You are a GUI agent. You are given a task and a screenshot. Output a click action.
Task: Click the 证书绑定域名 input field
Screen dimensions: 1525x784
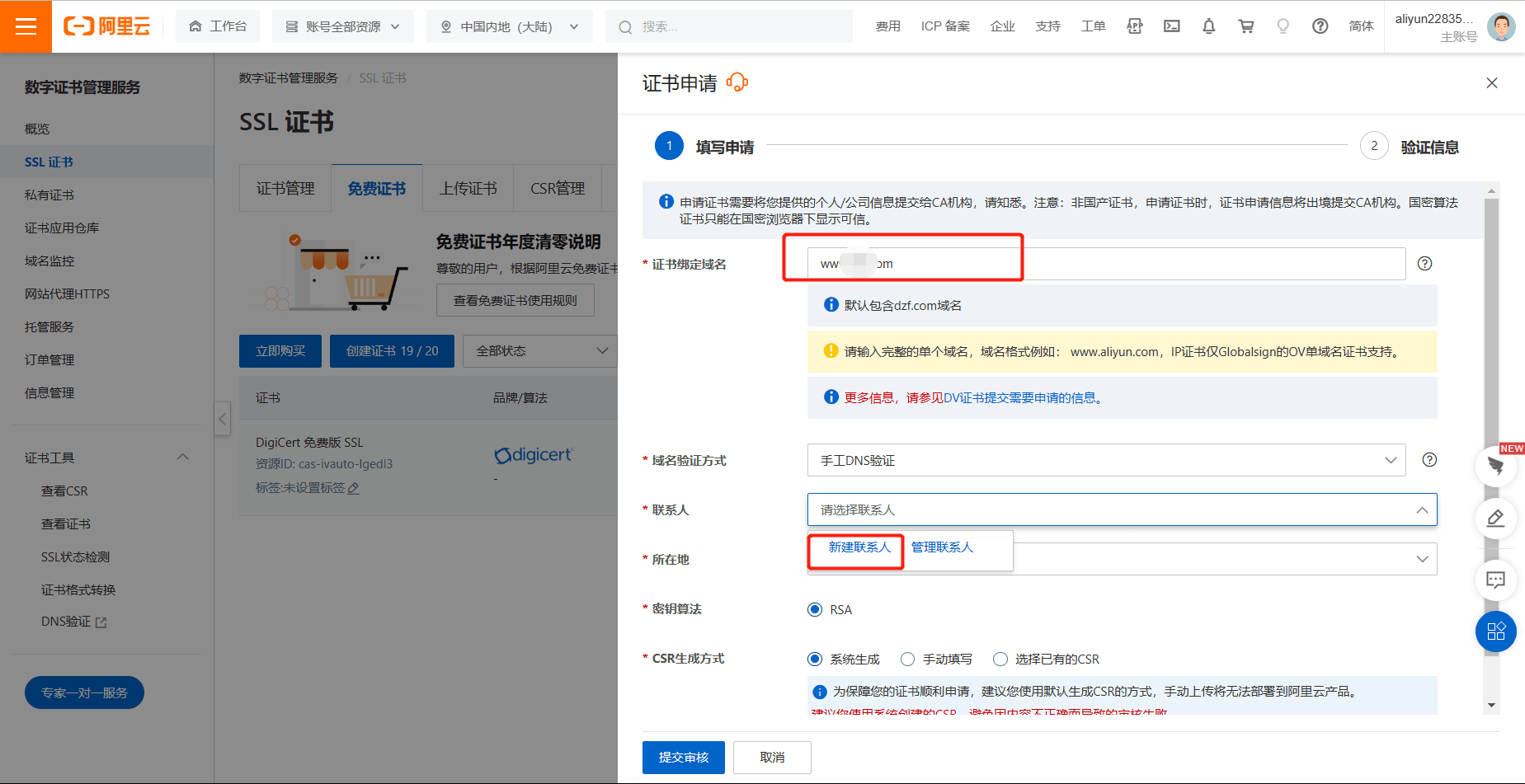tap(1105, 264)
